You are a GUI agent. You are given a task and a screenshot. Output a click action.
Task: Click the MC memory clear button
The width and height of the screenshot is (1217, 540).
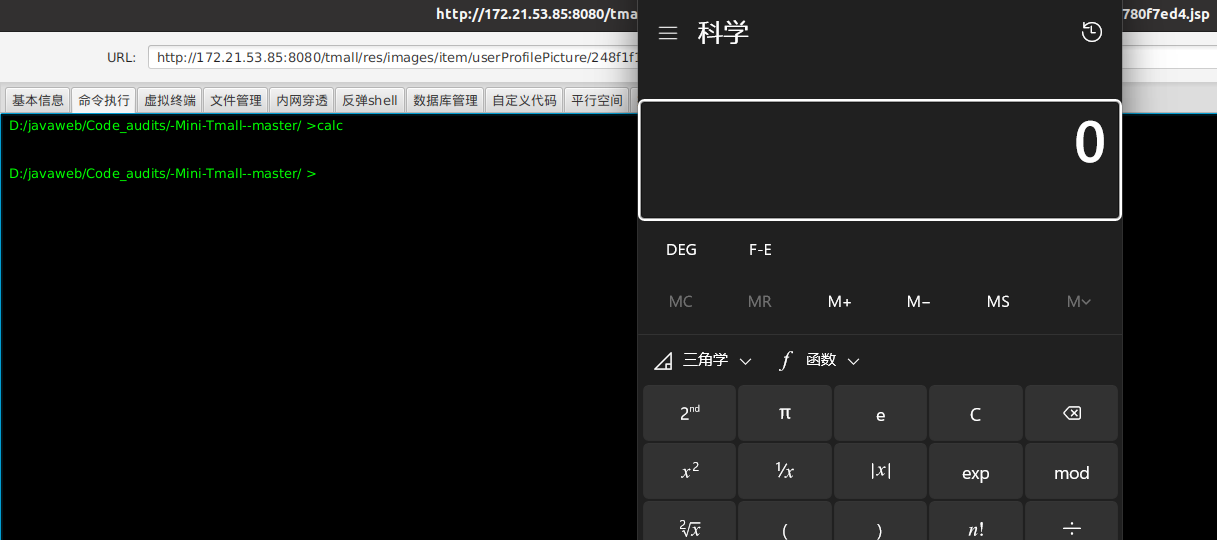(680, 301)
